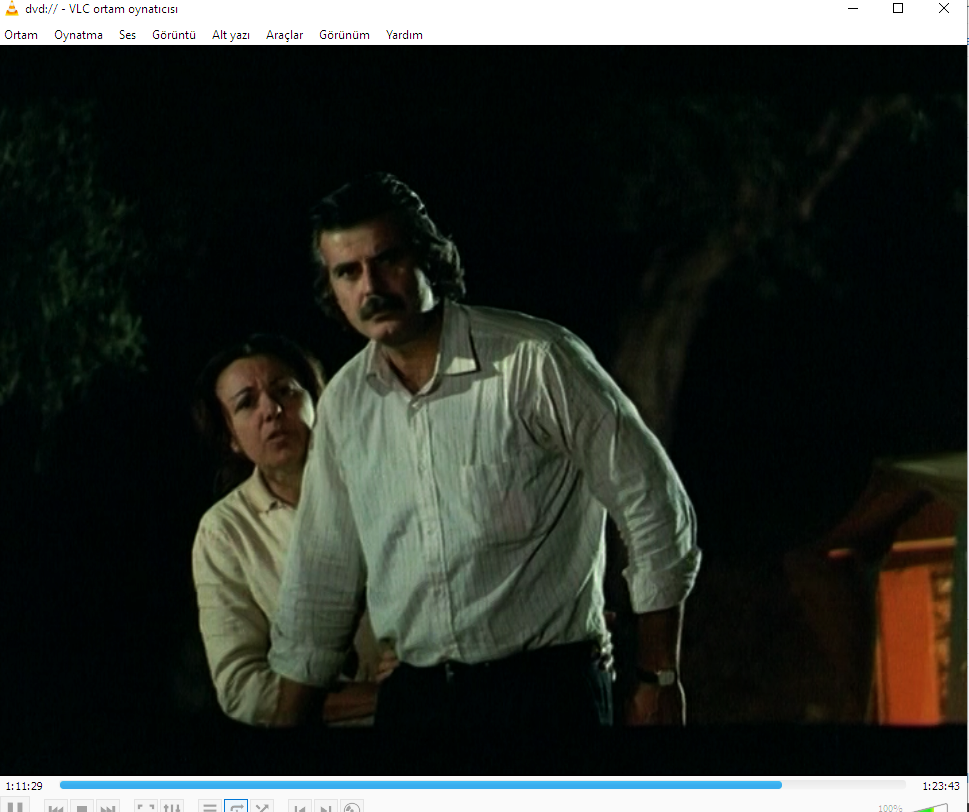Close the VLC window
The height and width of the screenshot is (812, 969).
coord(944,9)
